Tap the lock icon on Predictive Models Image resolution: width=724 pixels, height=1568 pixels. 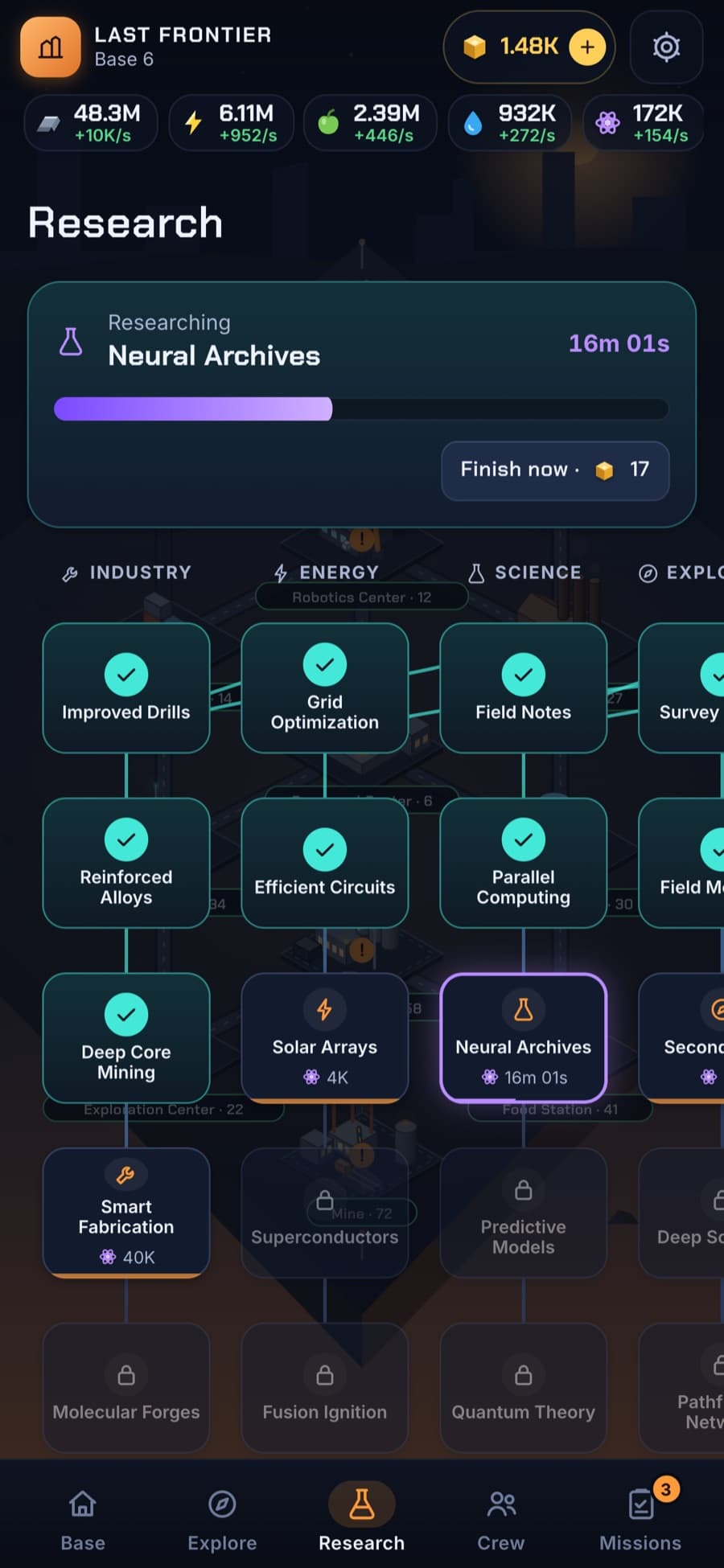pyautogui.click(x=524, y=1189)
